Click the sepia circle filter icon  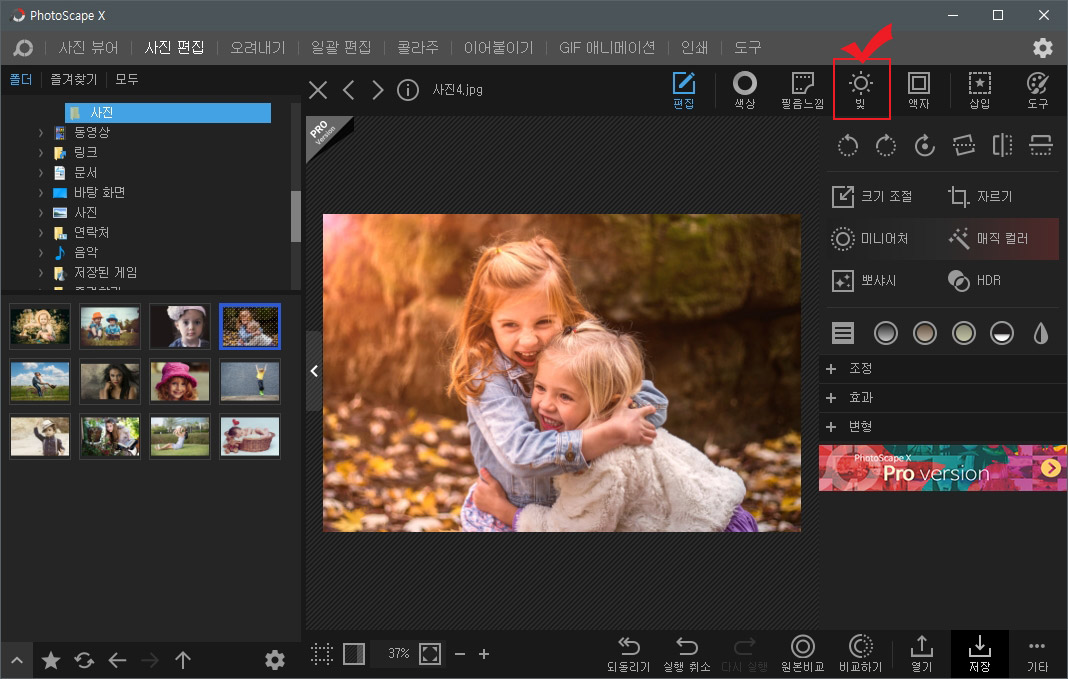[924, 333]
